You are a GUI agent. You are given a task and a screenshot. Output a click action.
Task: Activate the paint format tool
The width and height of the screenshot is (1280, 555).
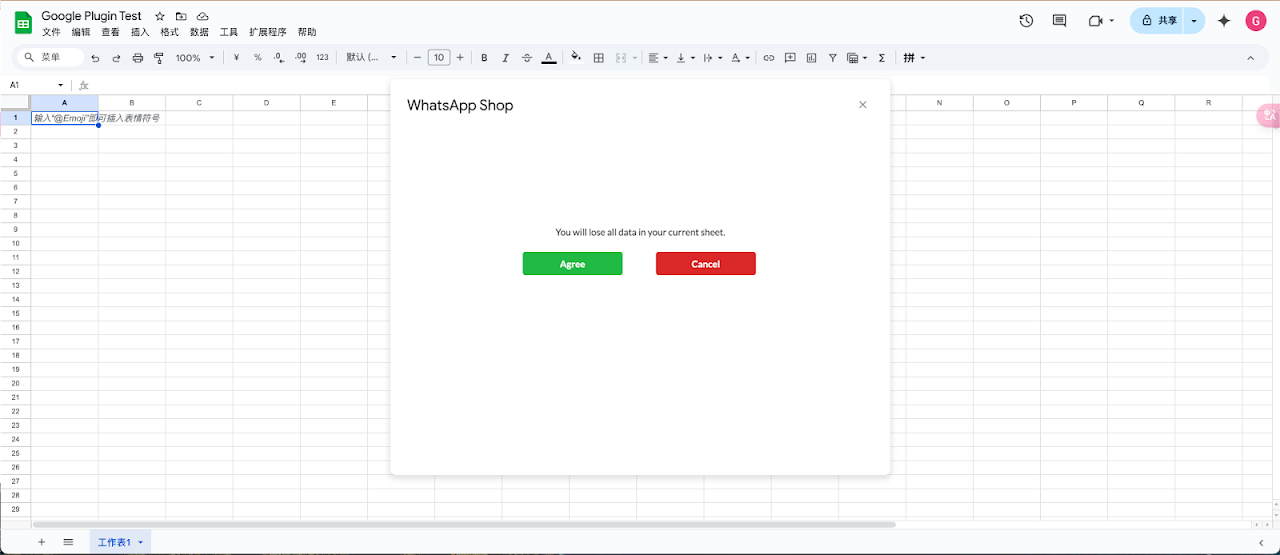[159, 58]
